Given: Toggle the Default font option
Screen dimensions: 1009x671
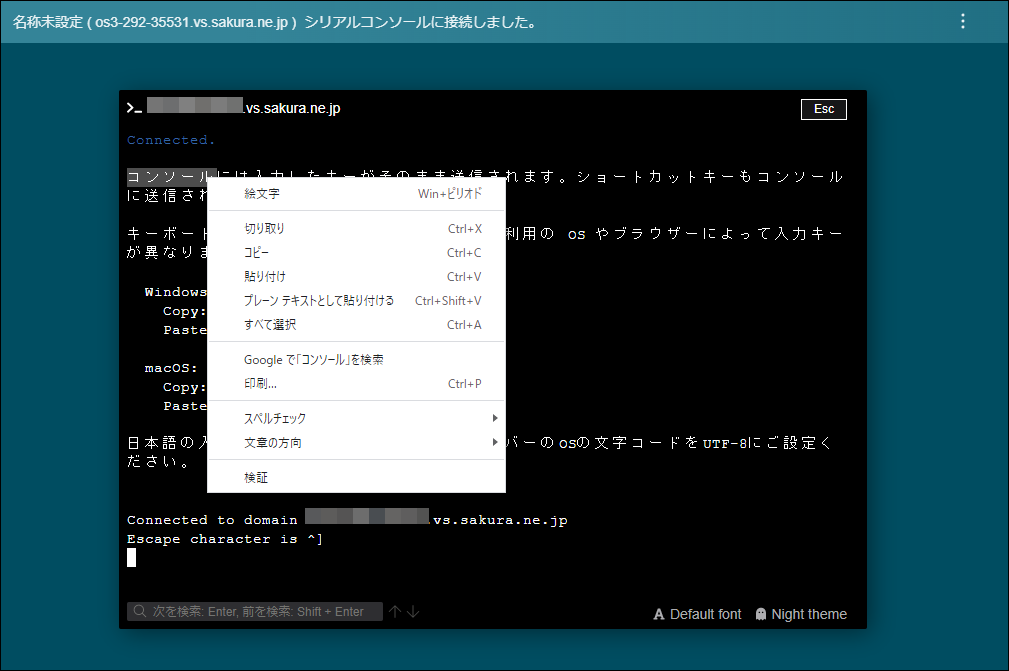Looking at the screenshot, I should 697,614.
